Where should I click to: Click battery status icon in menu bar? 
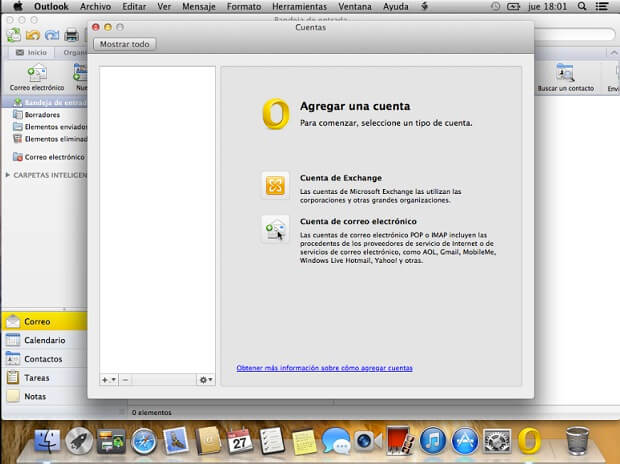point(513,6)
